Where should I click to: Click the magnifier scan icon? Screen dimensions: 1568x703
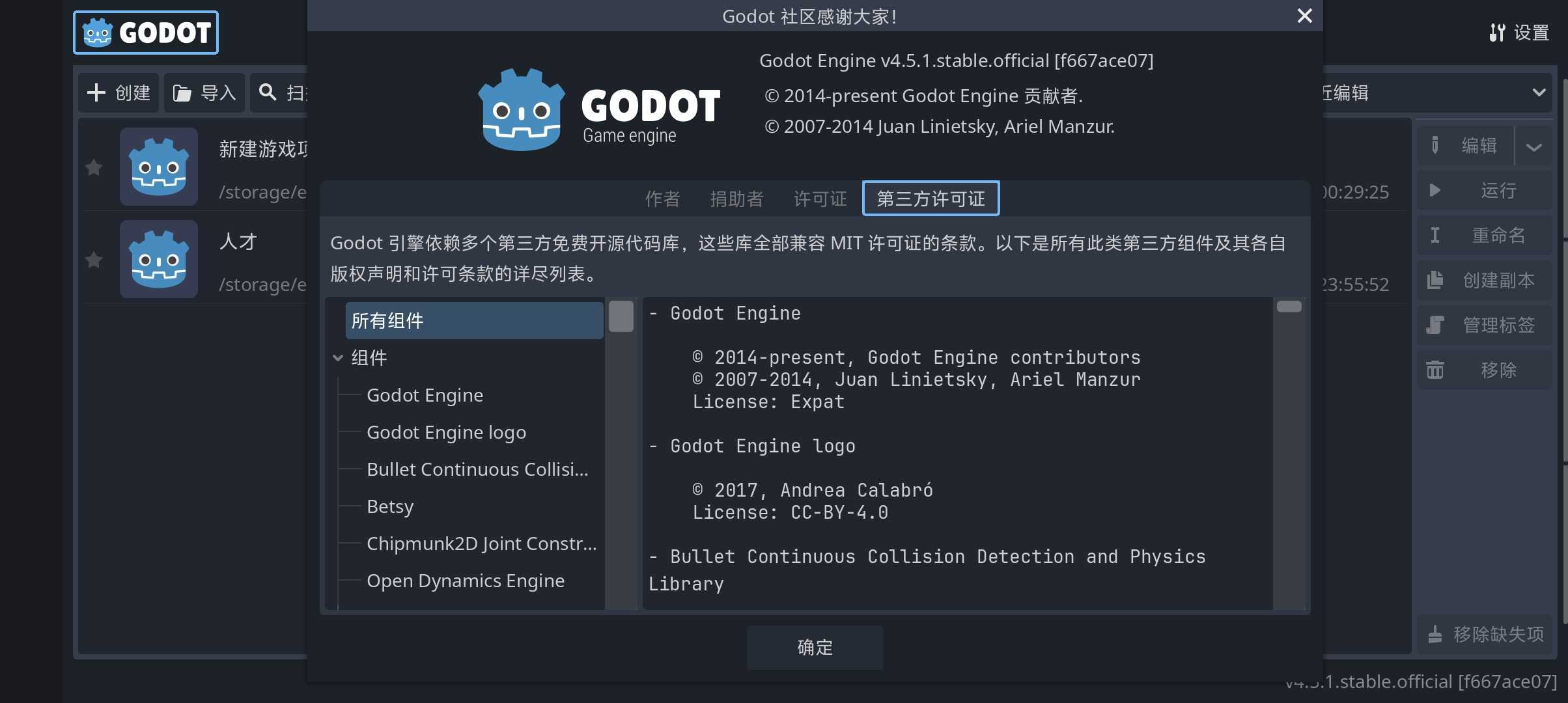(x=267, y=92)
